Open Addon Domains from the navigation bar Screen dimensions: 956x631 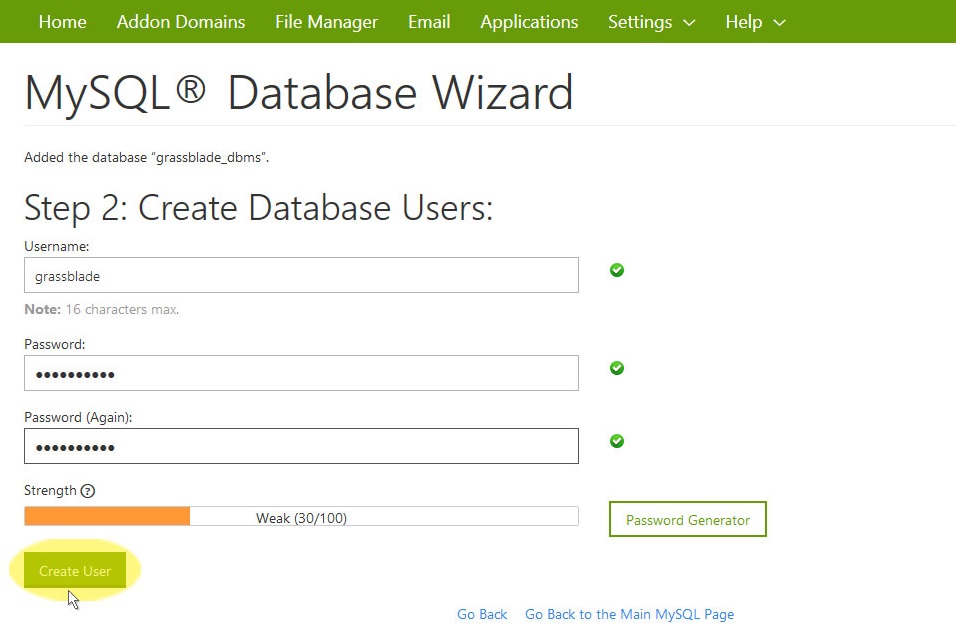click(x=180, y=22)
